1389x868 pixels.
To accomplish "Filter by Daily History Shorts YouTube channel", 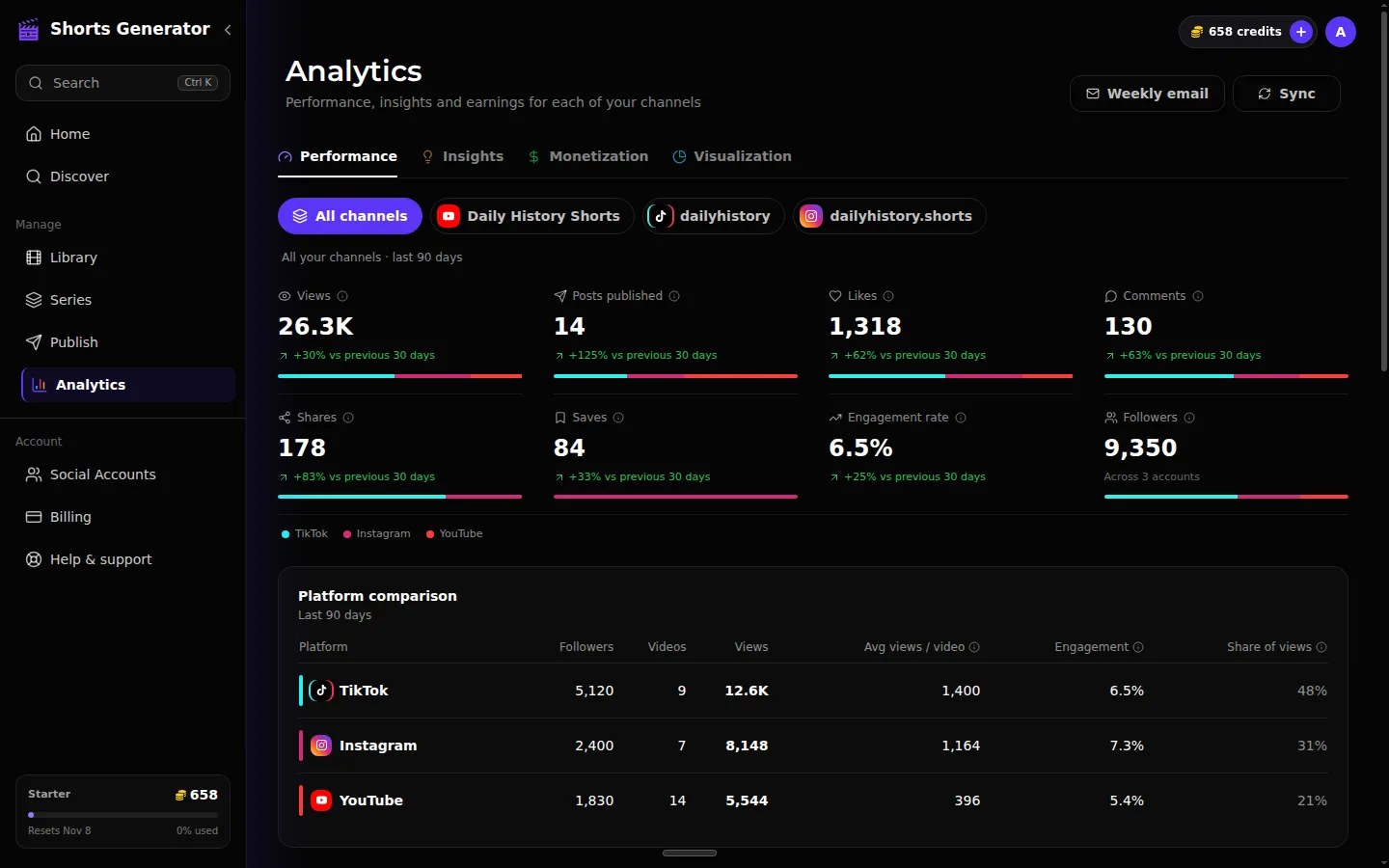I will (532, 216).
